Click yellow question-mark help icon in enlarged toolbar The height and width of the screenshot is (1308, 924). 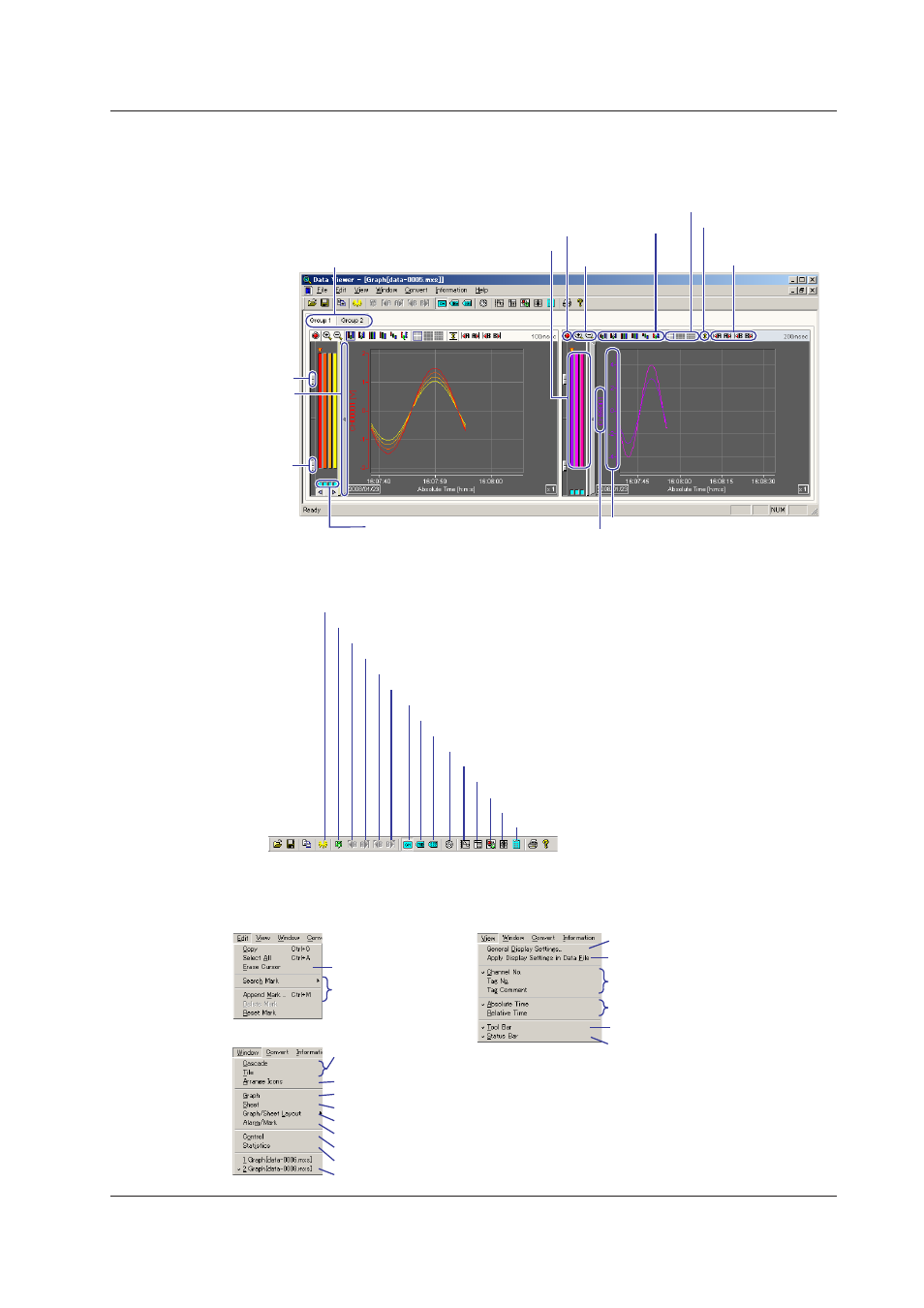[x=545, y=844]
